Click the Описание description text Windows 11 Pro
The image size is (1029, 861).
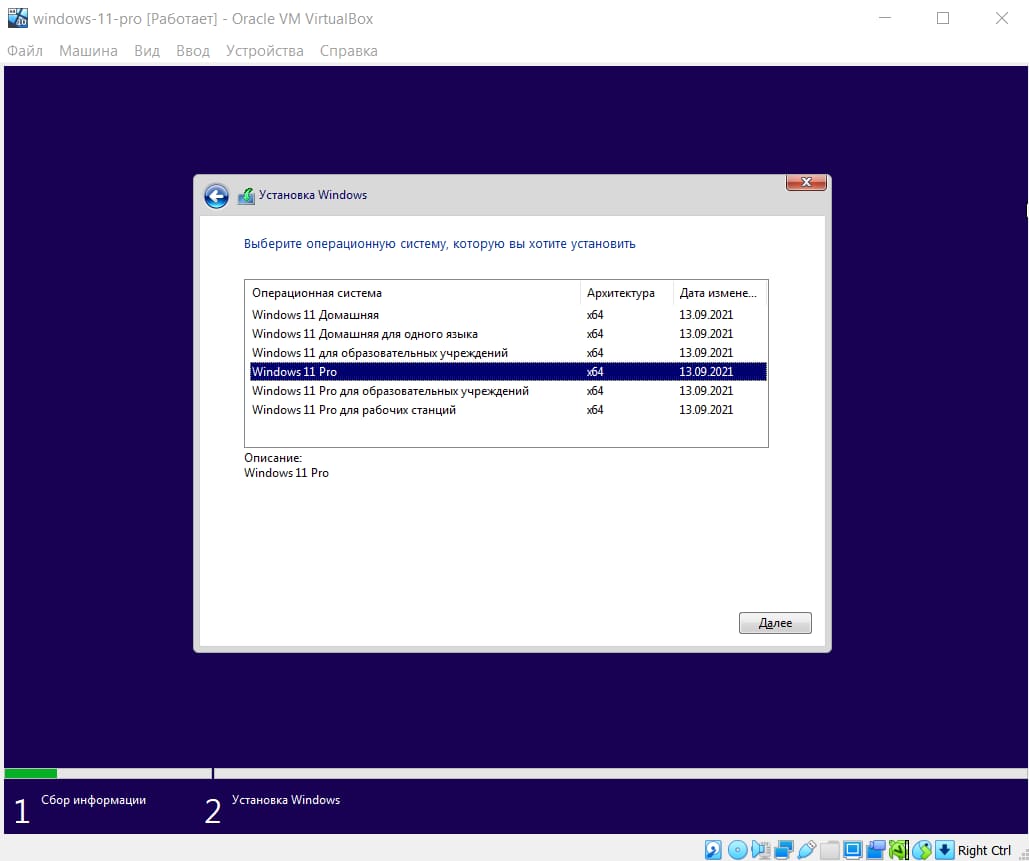pos(286,473)
